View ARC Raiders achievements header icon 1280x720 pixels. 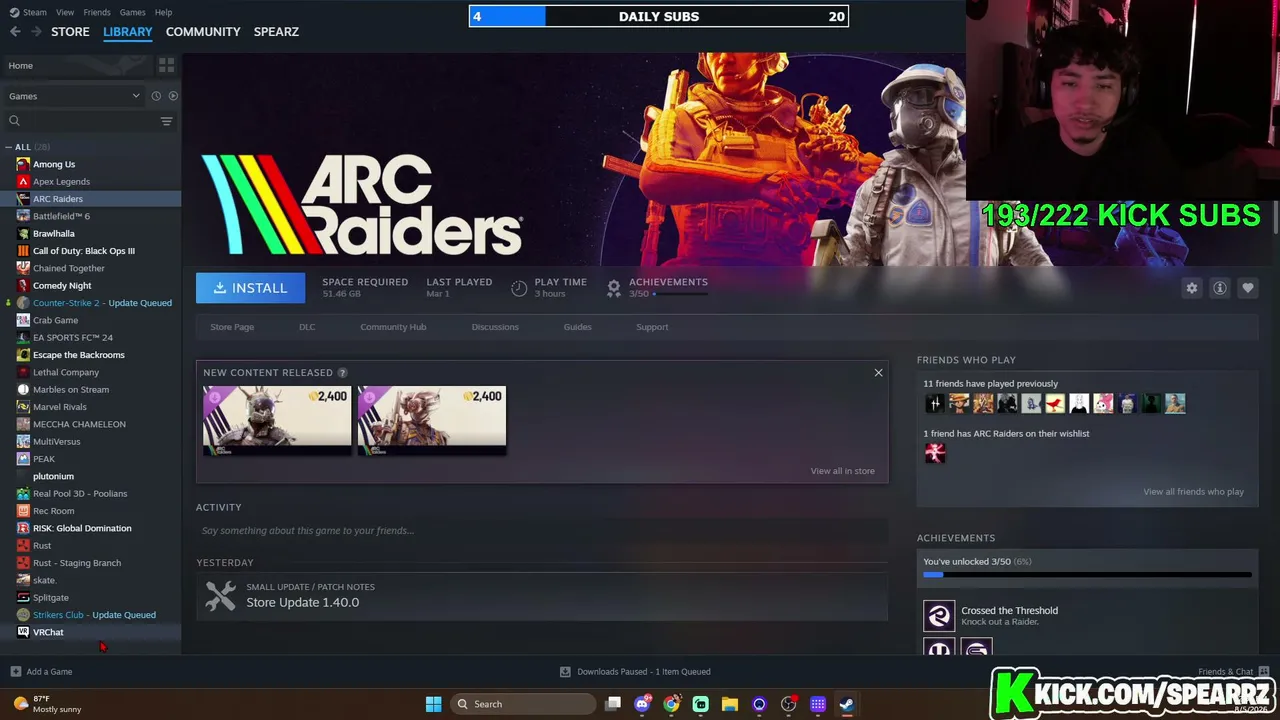click(613, 288)
